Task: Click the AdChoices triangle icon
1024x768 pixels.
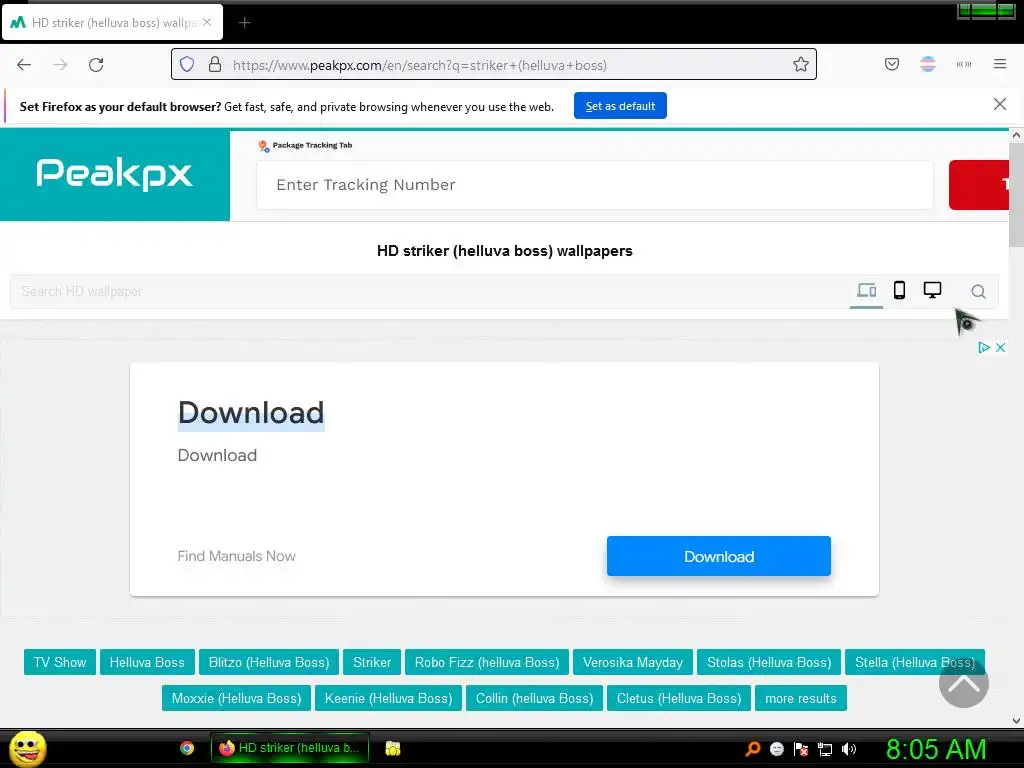Action: point(984,347)
